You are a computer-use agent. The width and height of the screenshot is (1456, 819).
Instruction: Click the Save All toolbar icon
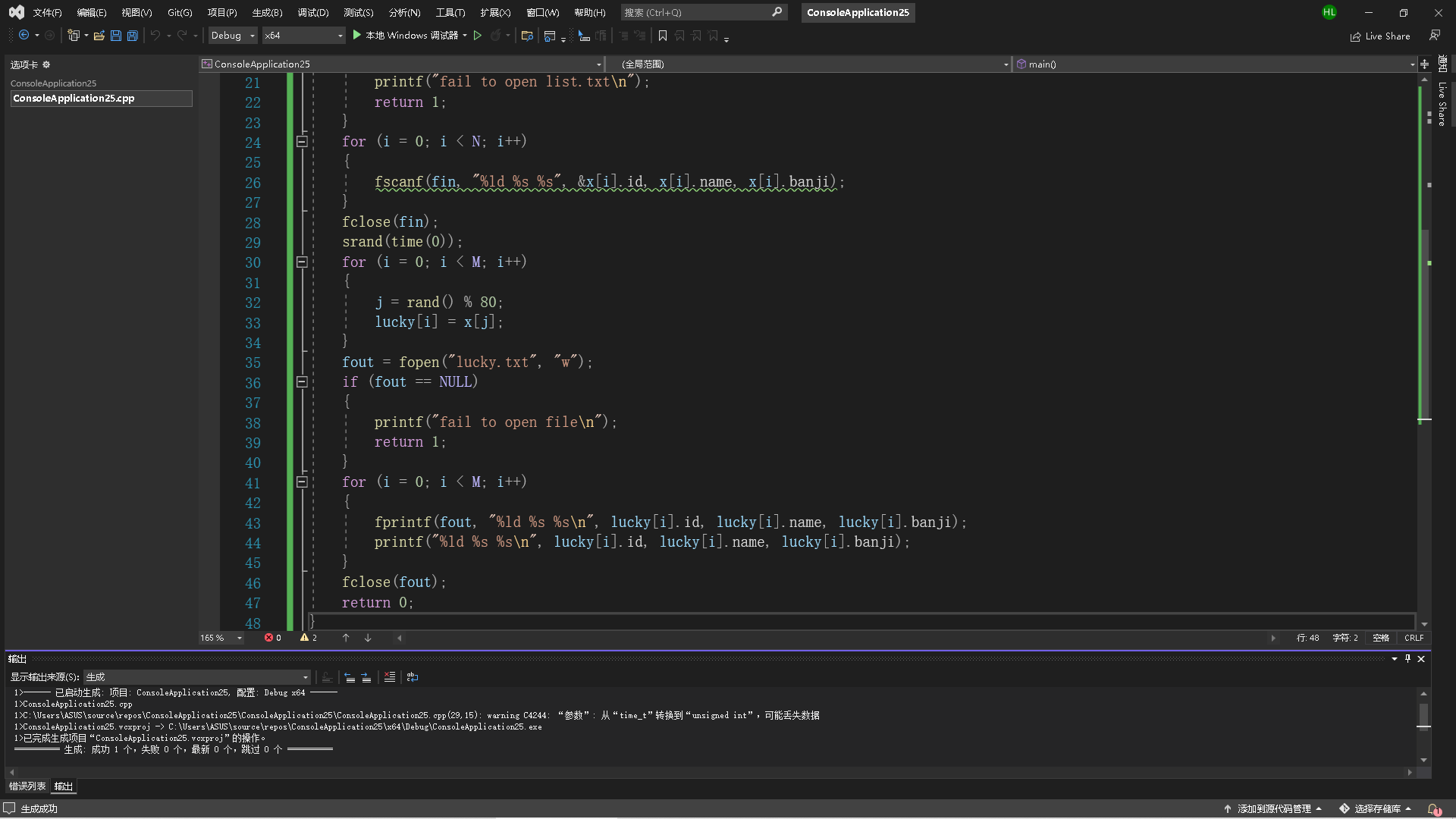click(x=133, y=36)
